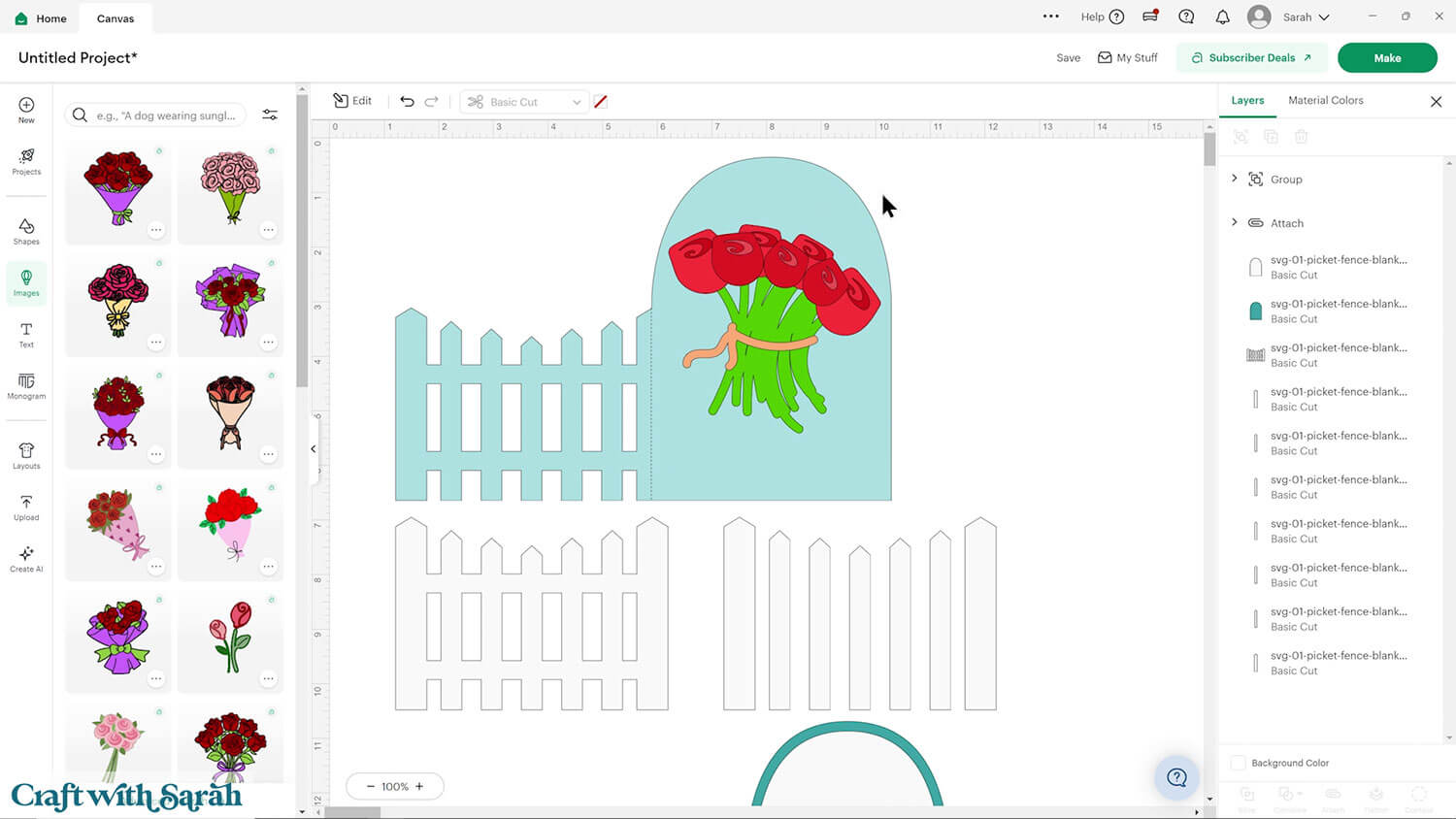Open the Basic Cut operation dropdown

click(524, 102)
